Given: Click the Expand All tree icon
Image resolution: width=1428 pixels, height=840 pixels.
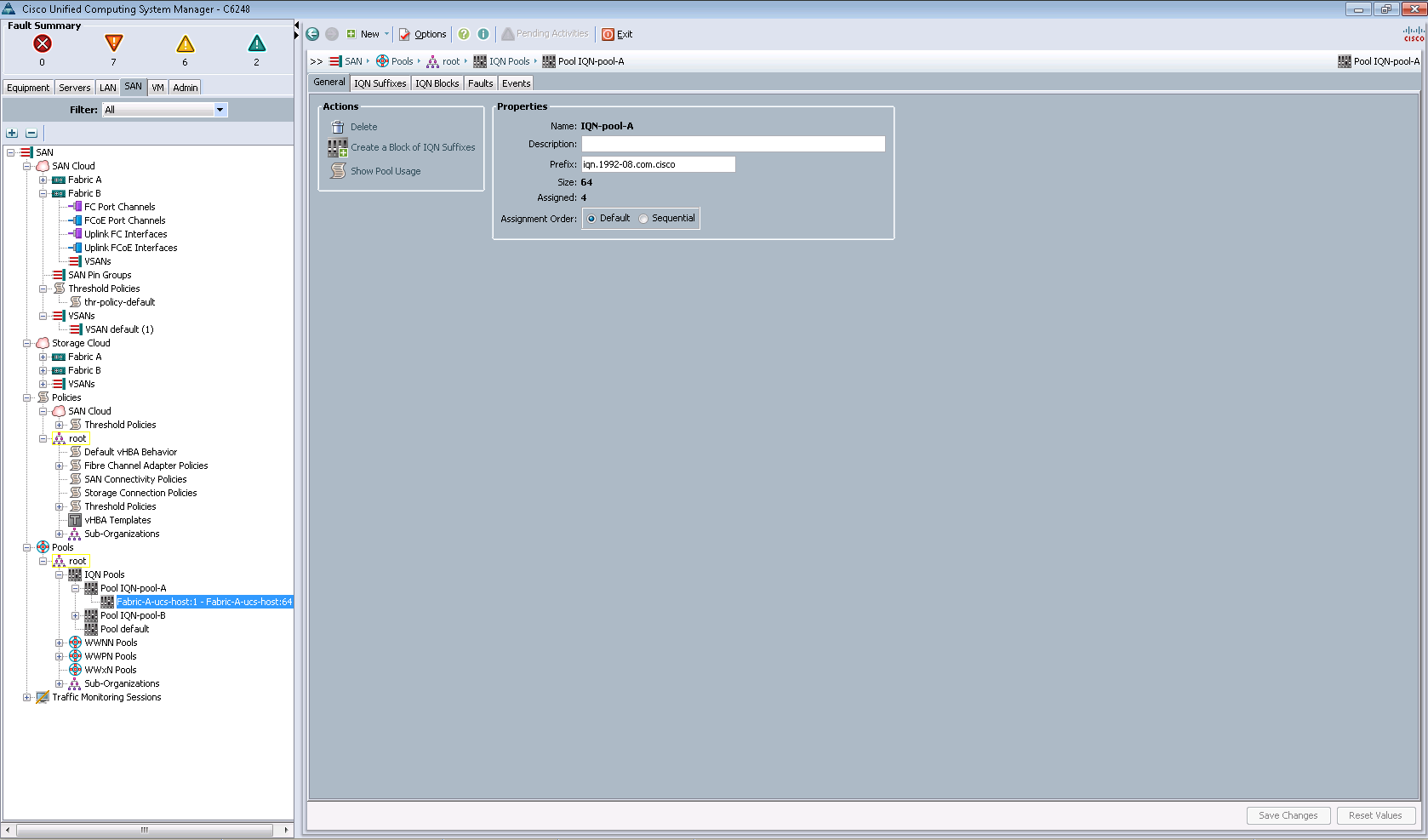Looking at the screenshot, I should click(12, 133).
